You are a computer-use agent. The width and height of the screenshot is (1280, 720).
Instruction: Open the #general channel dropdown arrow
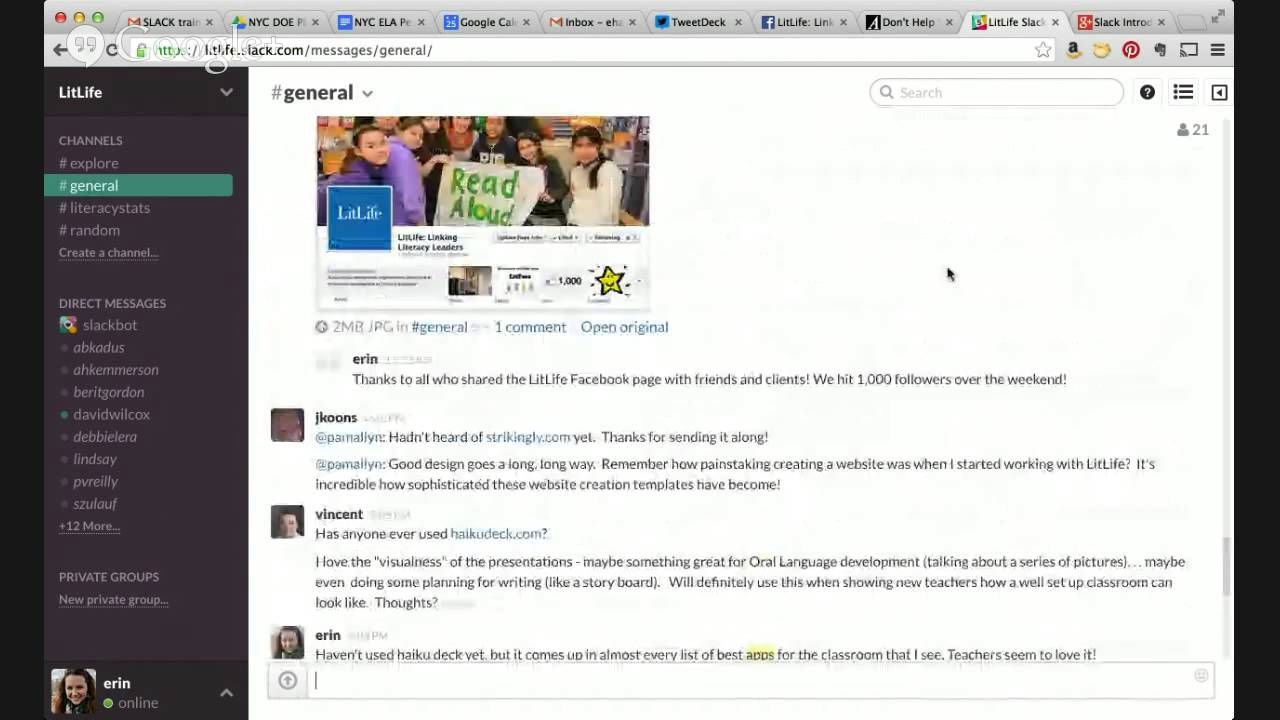tap(367, 93)
